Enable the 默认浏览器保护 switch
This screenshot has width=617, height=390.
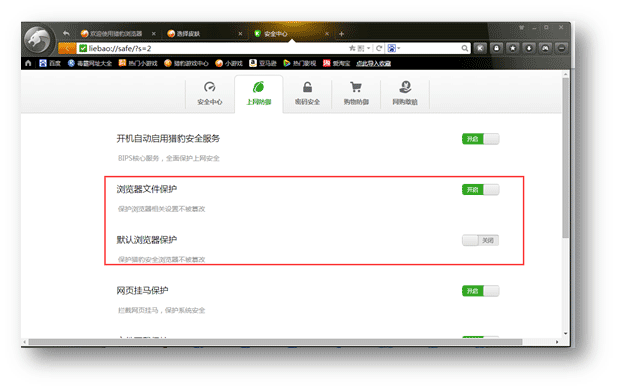coord(480,240)
